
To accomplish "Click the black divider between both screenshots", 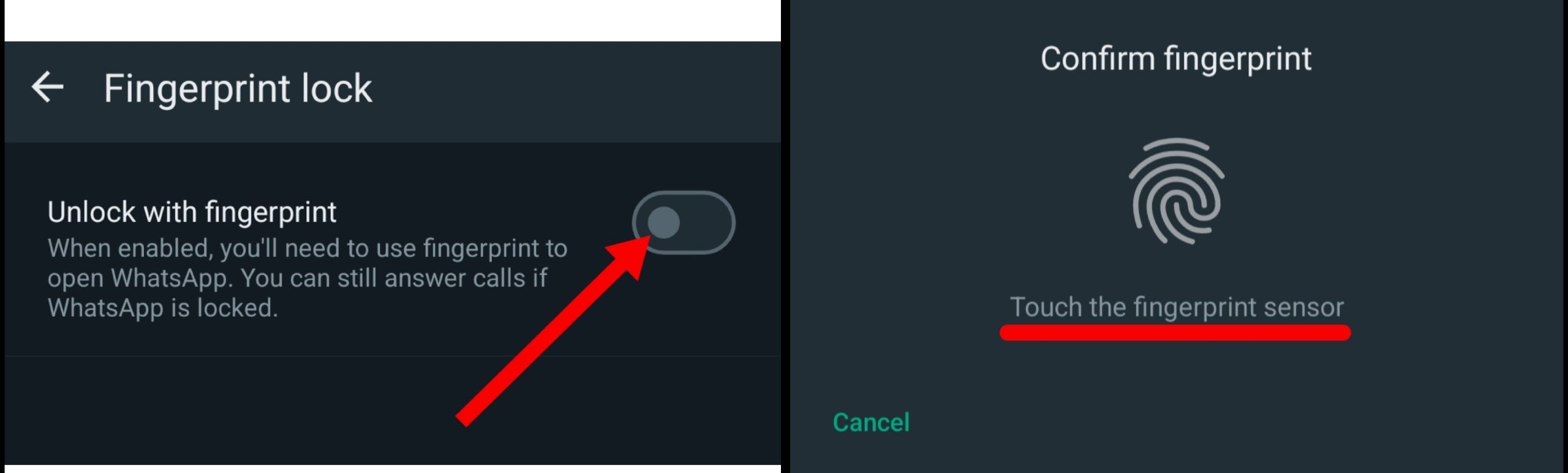I will pyautogui.click(x=785, y=236).
